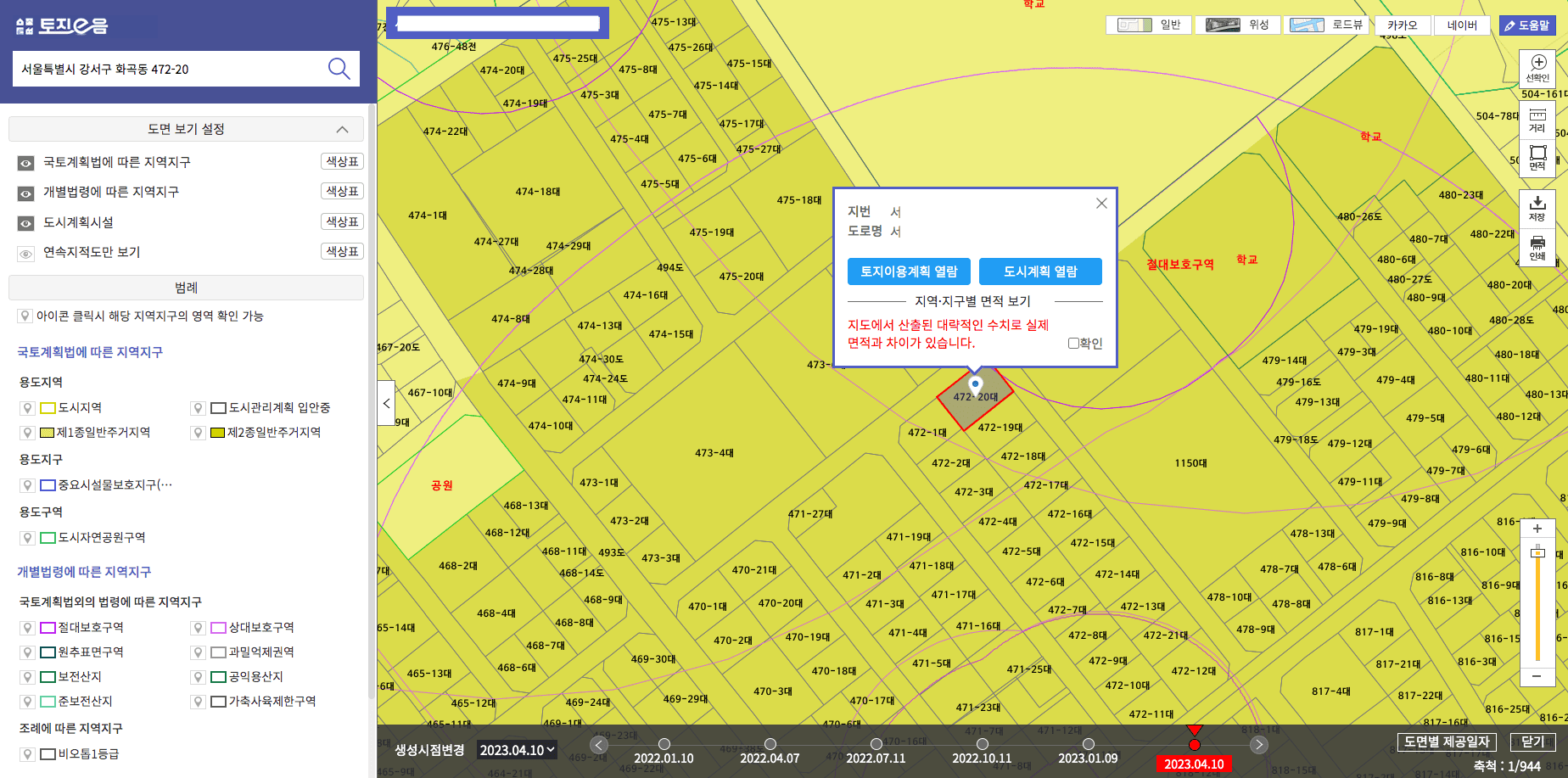Click the 인쇄 print icon
The image size is (1568, 778).
pos(1537,248)
